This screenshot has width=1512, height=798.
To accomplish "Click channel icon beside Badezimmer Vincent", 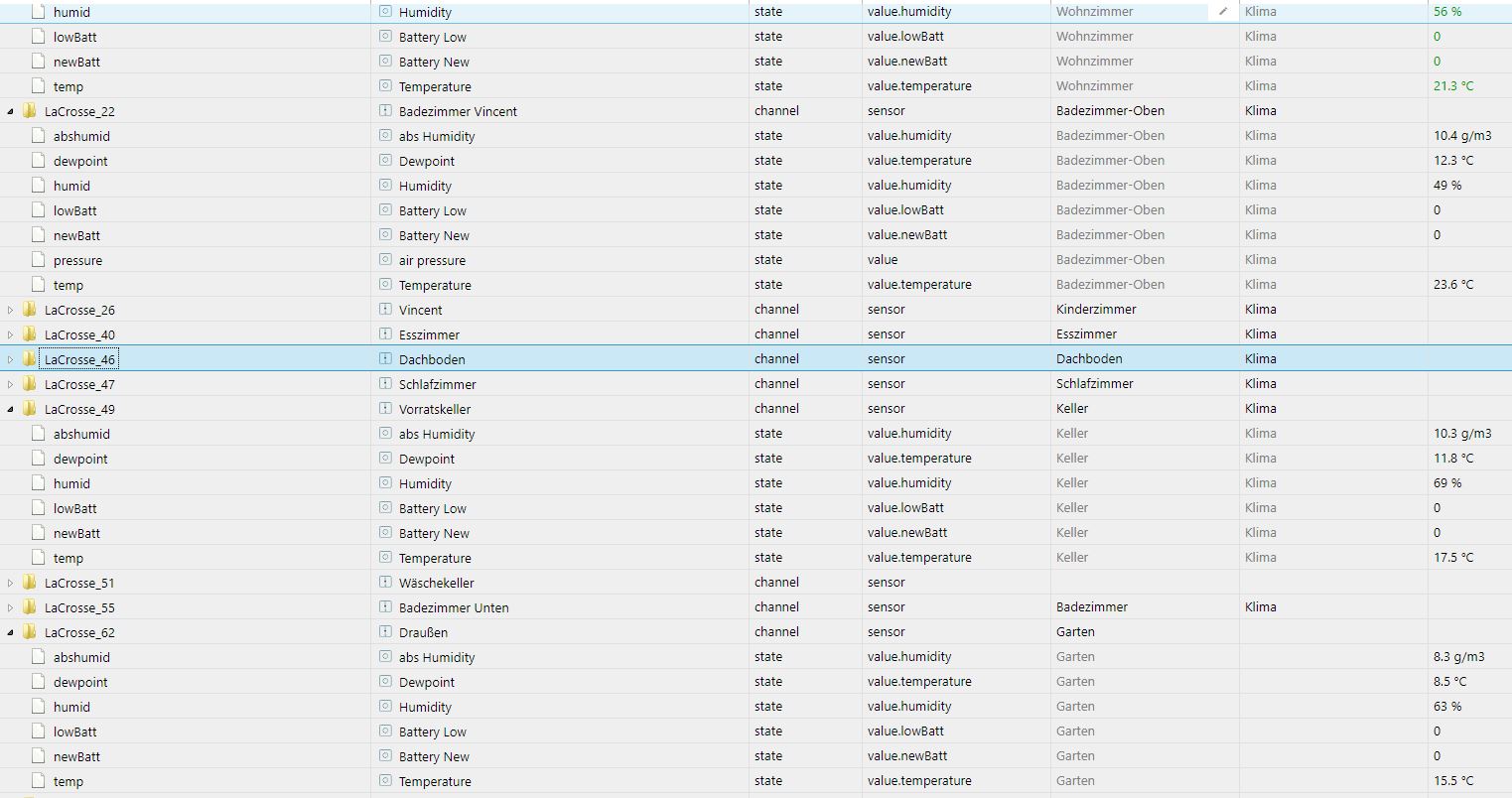I will 386,110.
